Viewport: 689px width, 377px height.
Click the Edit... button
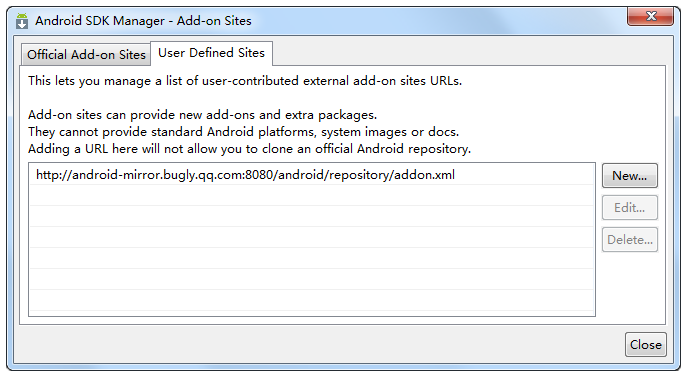630,207
